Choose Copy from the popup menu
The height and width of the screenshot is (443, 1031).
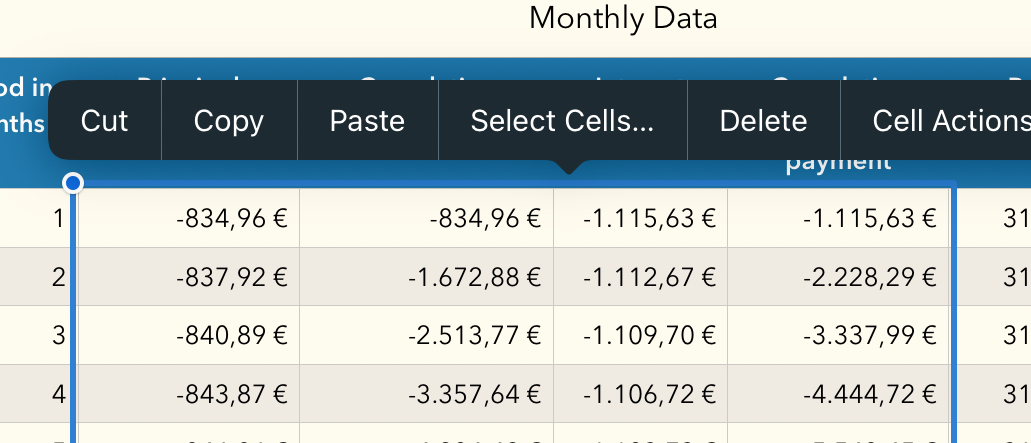pos(229,121)
